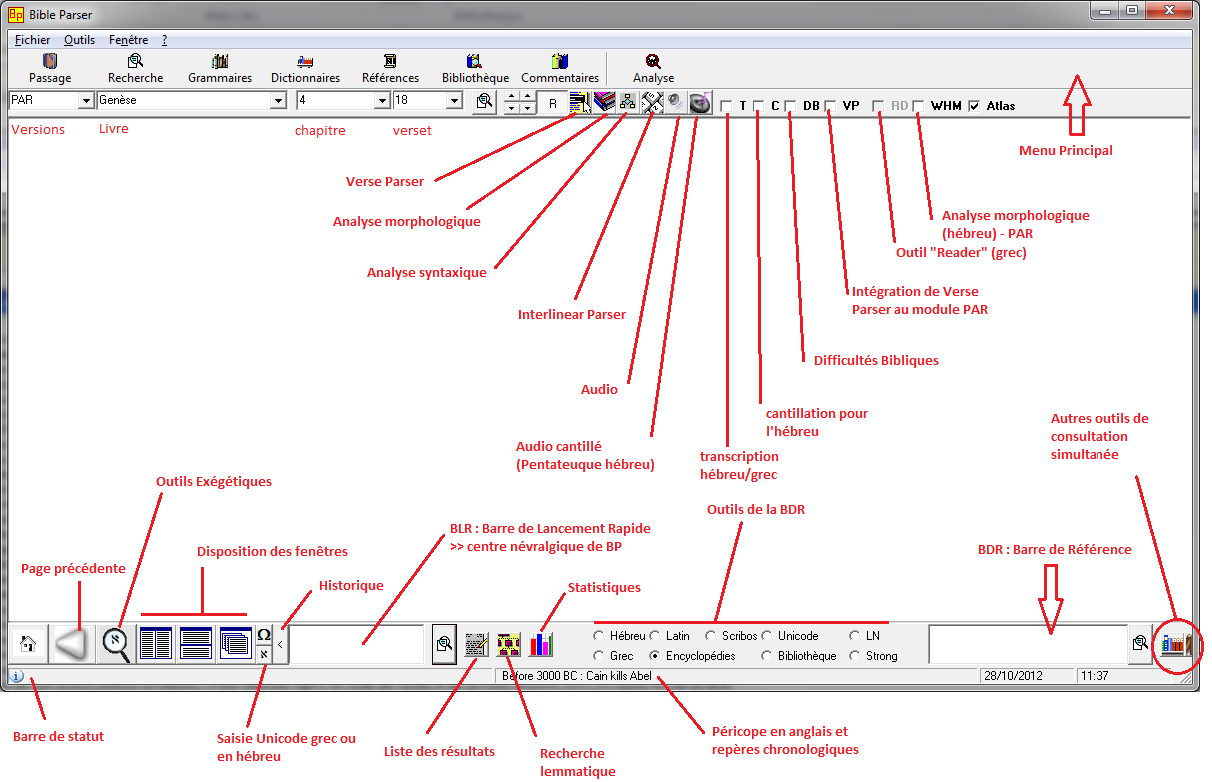Click the R button in the toolbar

point(553,102)
